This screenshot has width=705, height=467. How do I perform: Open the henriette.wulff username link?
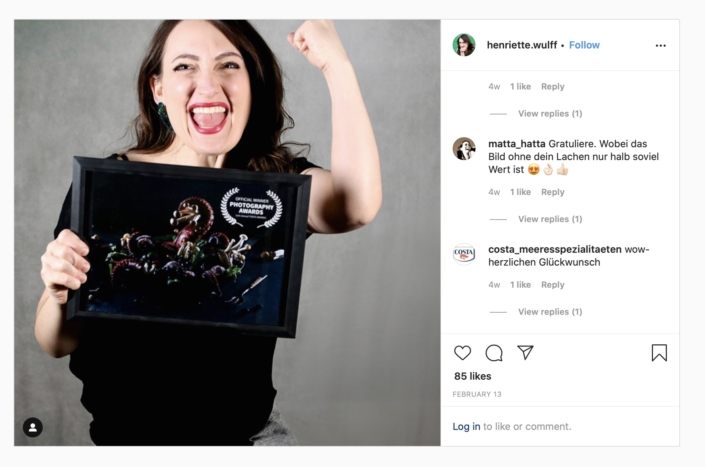pos(522,45)
